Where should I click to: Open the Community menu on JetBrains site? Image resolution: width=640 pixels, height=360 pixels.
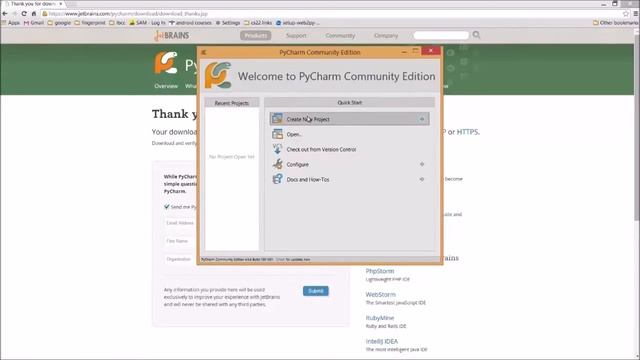(340, 36)
